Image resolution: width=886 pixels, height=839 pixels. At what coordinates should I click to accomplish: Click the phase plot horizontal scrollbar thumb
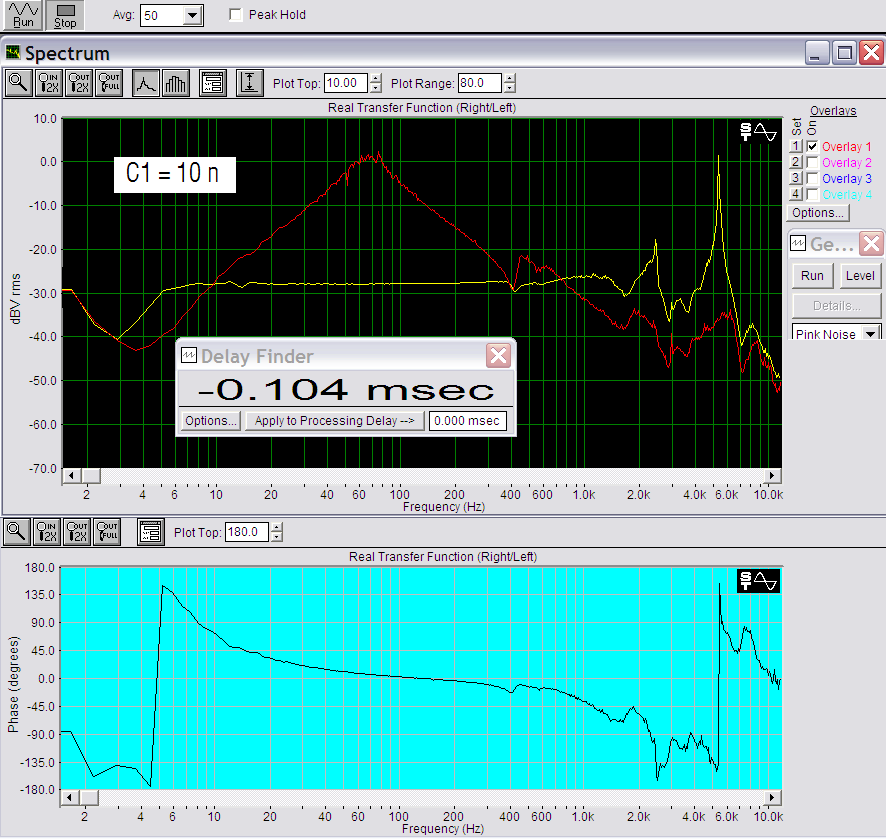[x=89, y=798]
